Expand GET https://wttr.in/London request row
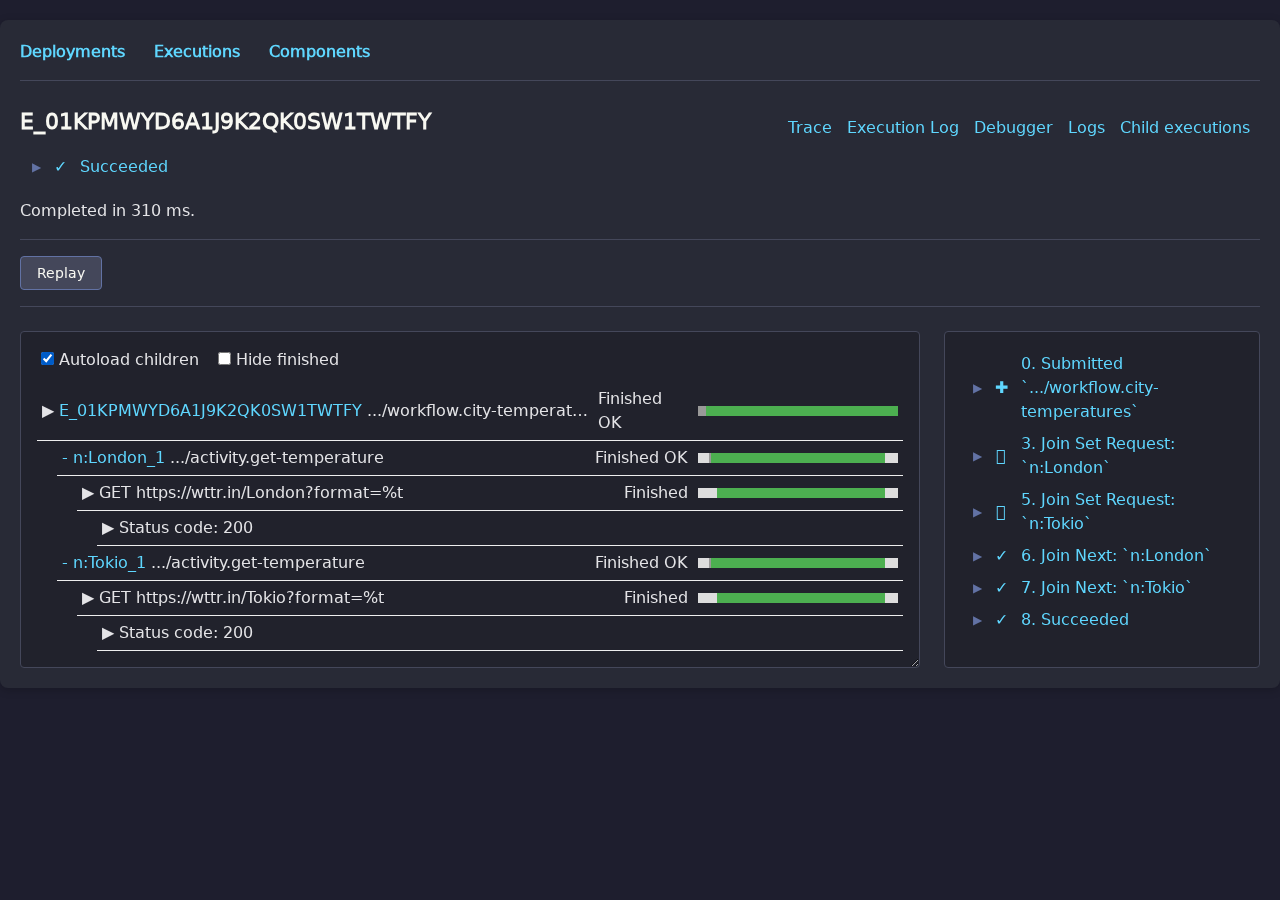 click(88, 492)
